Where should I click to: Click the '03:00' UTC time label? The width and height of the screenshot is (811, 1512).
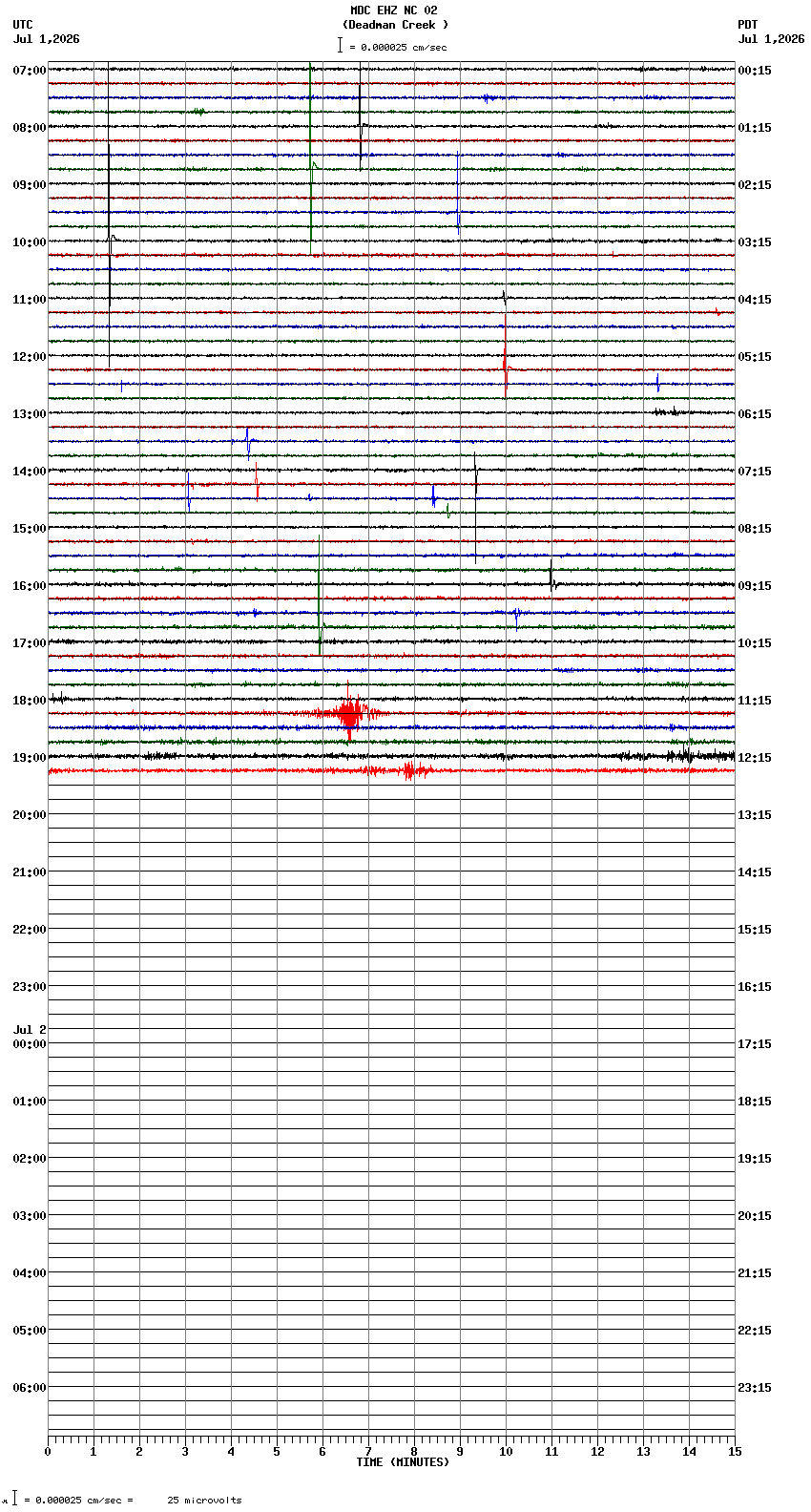click(x=30, y=1216)
